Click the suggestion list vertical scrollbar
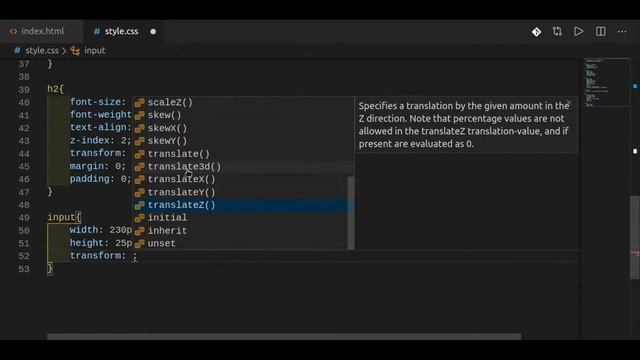The width and height of the screenshot is (640, 360). [x=351, y=212]
